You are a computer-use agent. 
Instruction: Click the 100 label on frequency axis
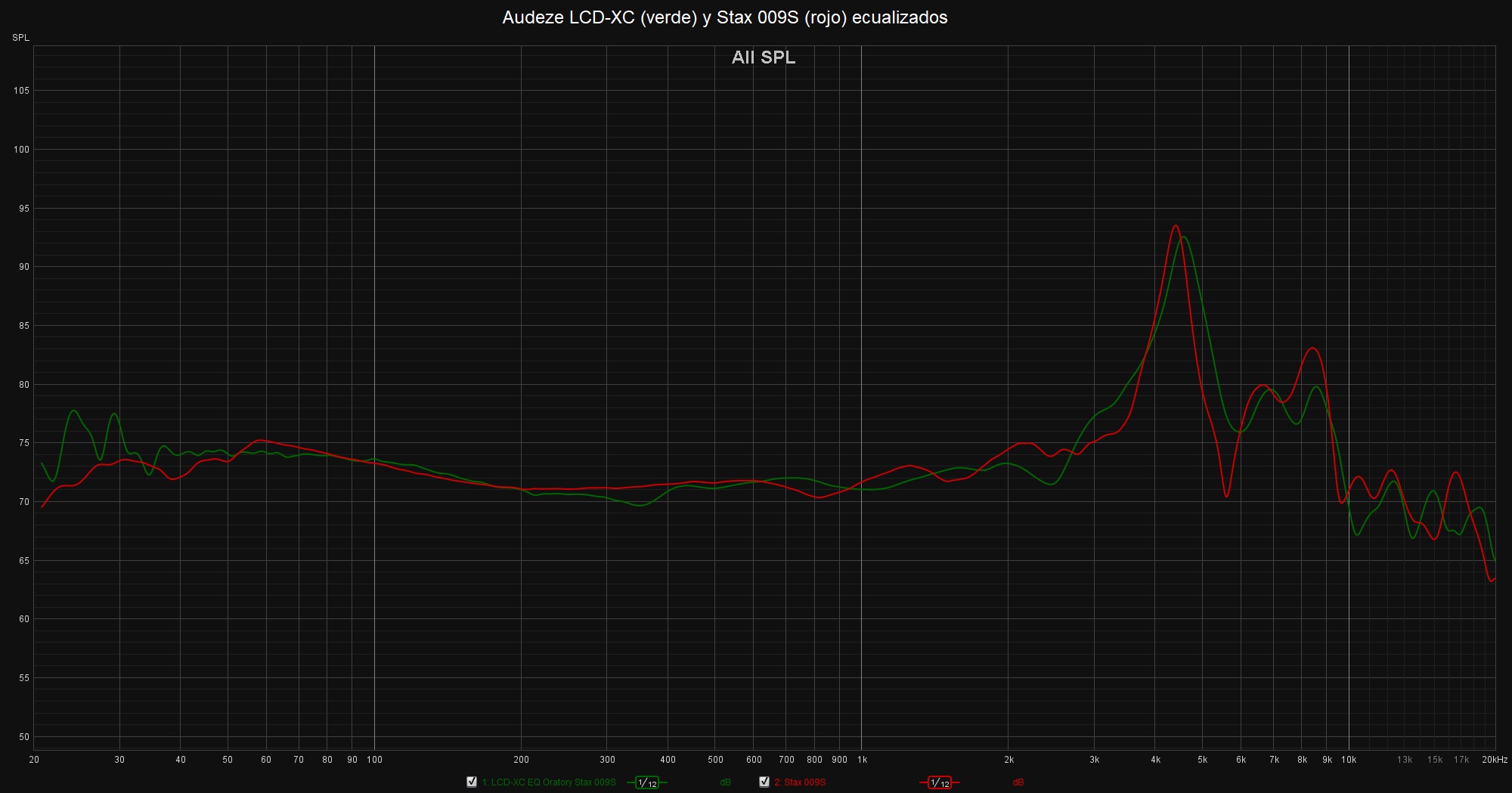coord(374,760)
